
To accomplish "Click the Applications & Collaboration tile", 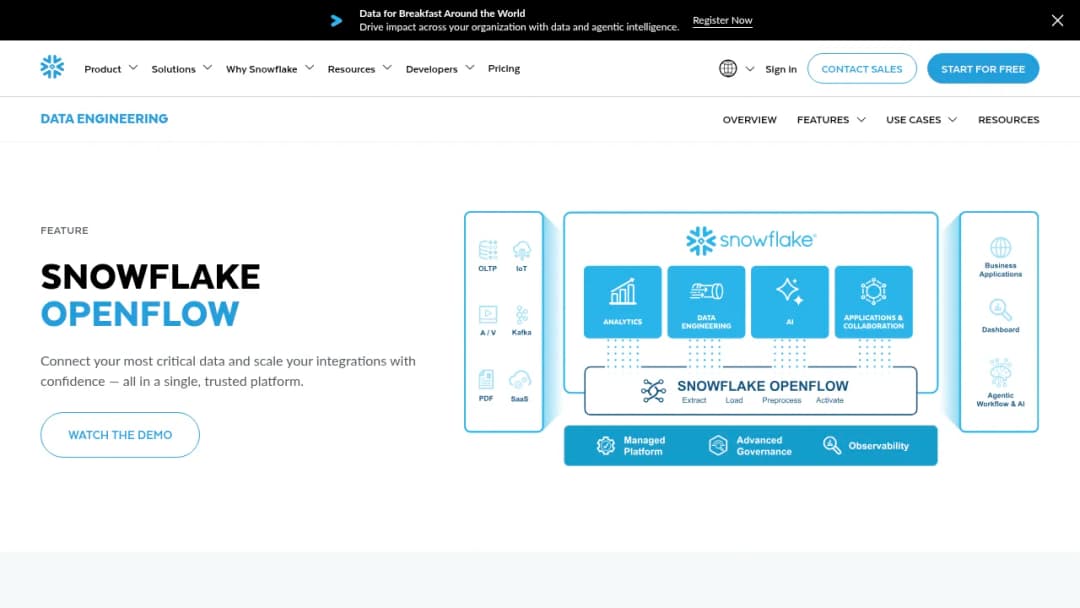I will point(873,302).
